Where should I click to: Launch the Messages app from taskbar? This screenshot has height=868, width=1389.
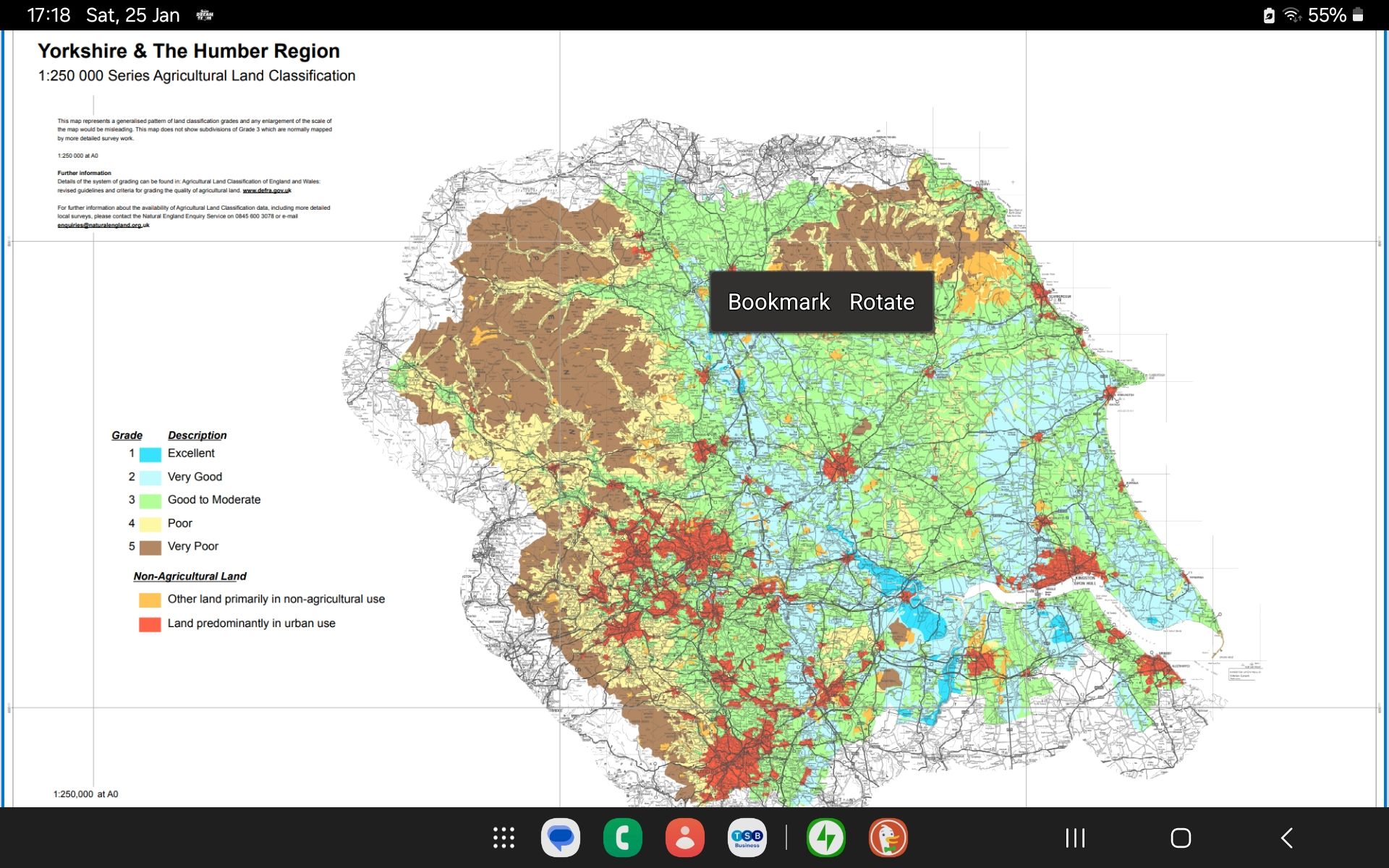(561, 838)
